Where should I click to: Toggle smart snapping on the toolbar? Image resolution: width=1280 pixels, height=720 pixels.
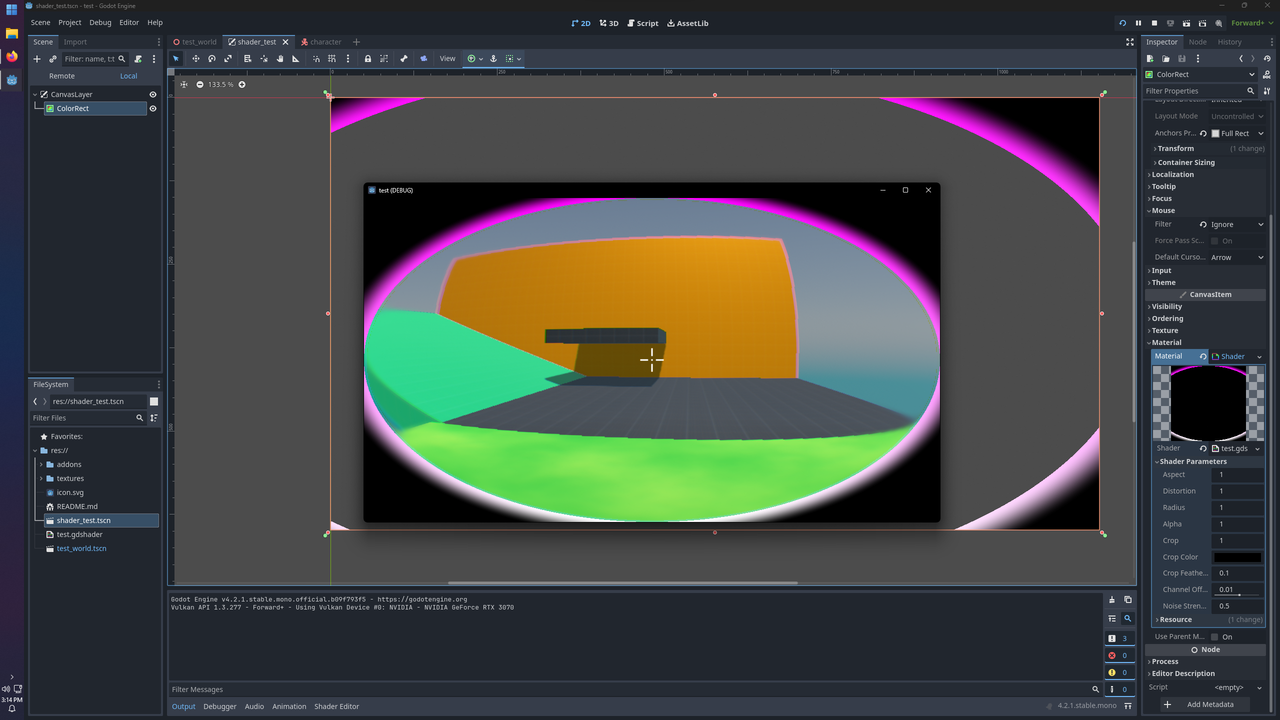pos(316,58)
